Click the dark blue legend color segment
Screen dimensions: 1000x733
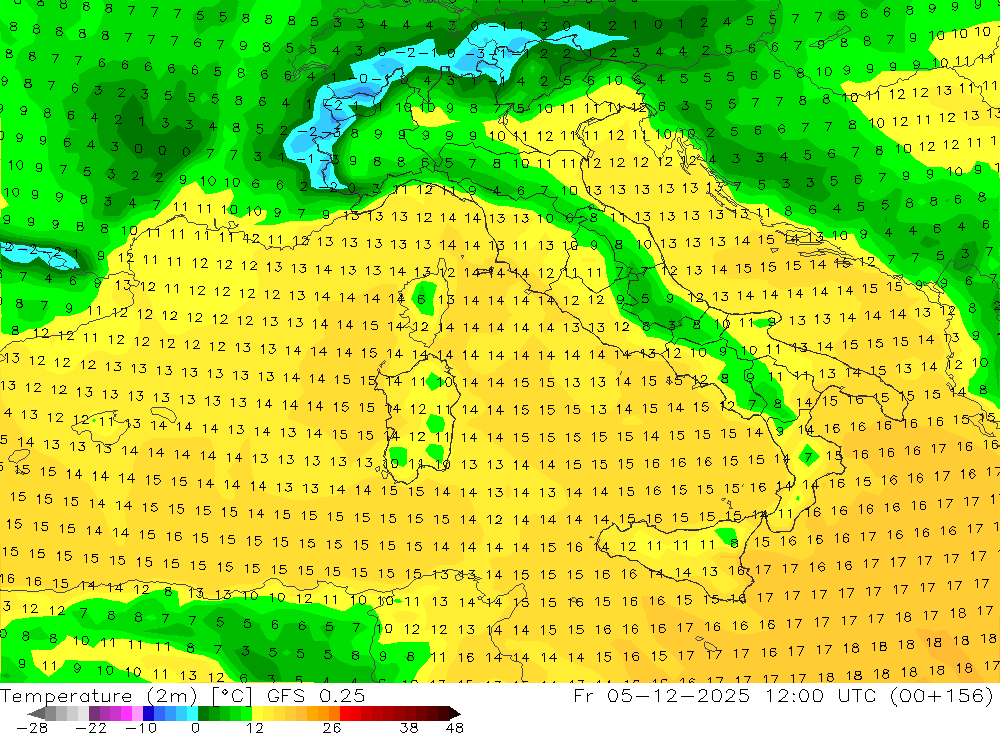click(x=149, y=713)
